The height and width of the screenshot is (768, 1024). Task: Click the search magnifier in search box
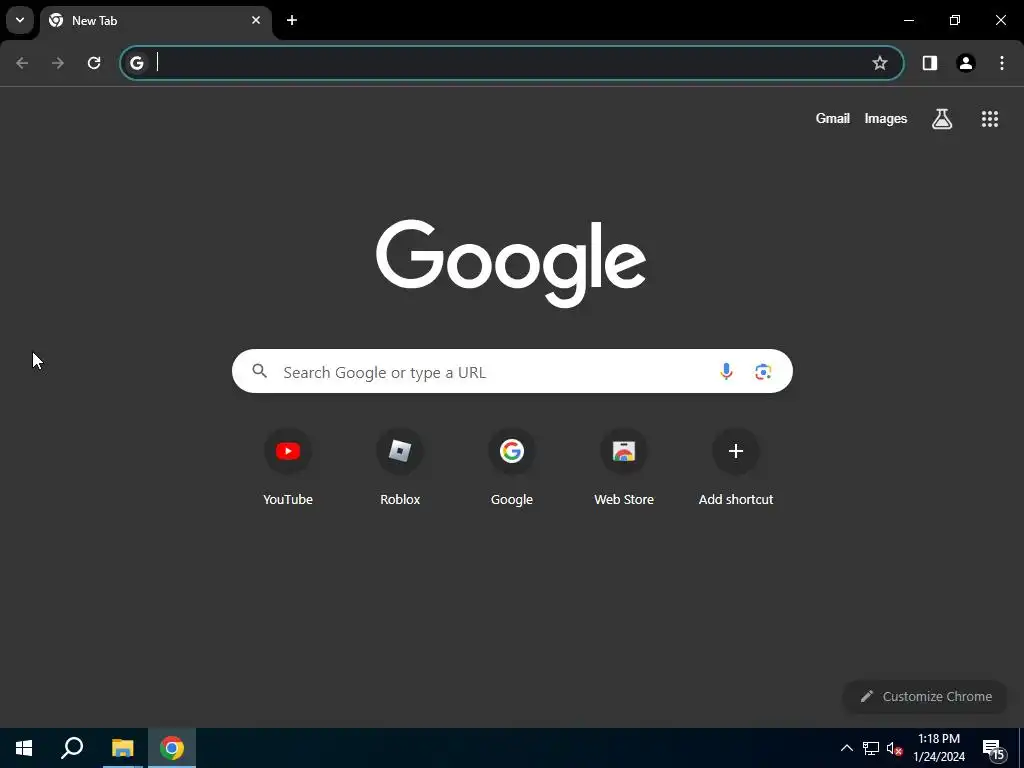[259, 371]
